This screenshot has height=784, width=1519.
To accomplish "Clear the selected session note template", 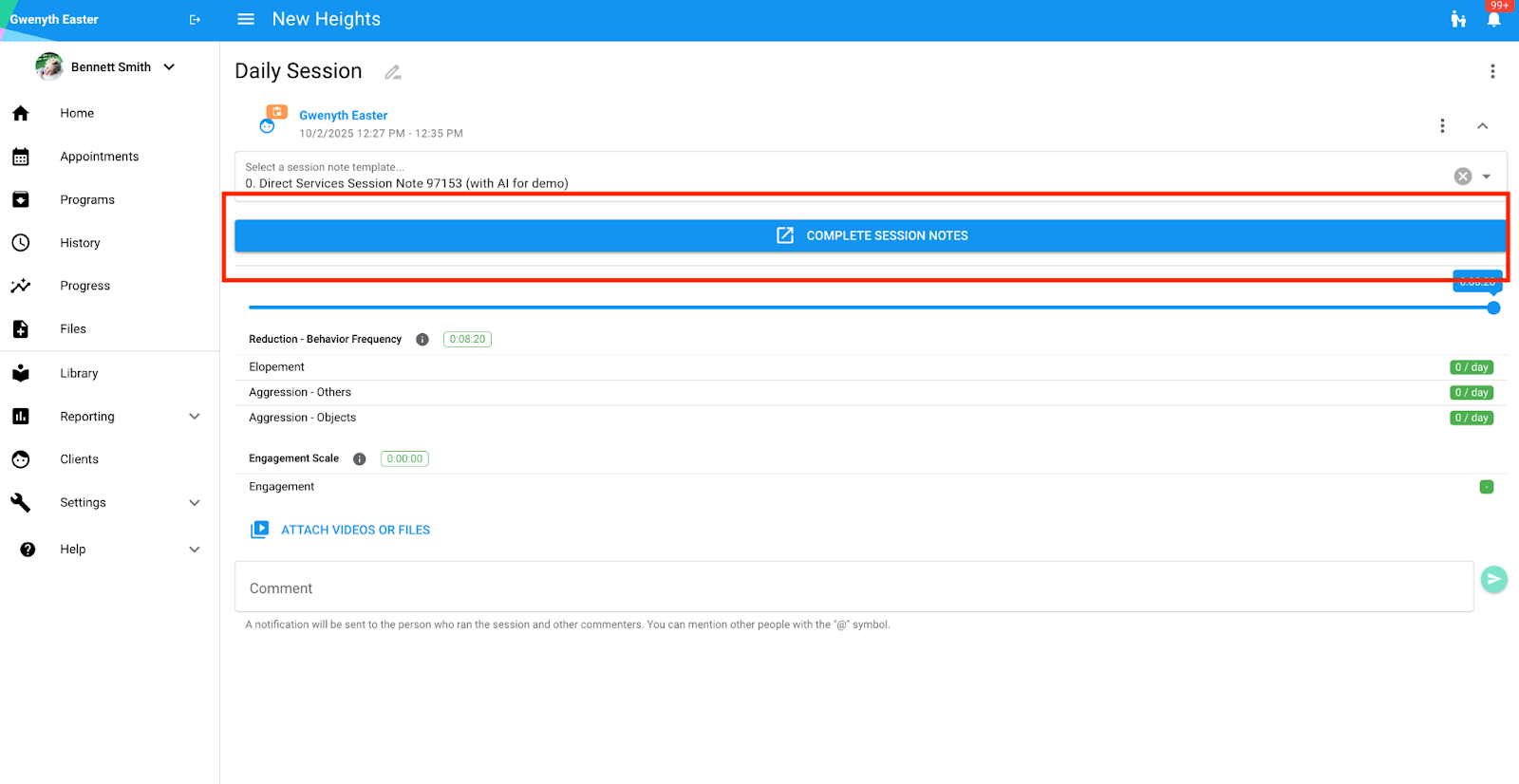I will [1462, 177].
